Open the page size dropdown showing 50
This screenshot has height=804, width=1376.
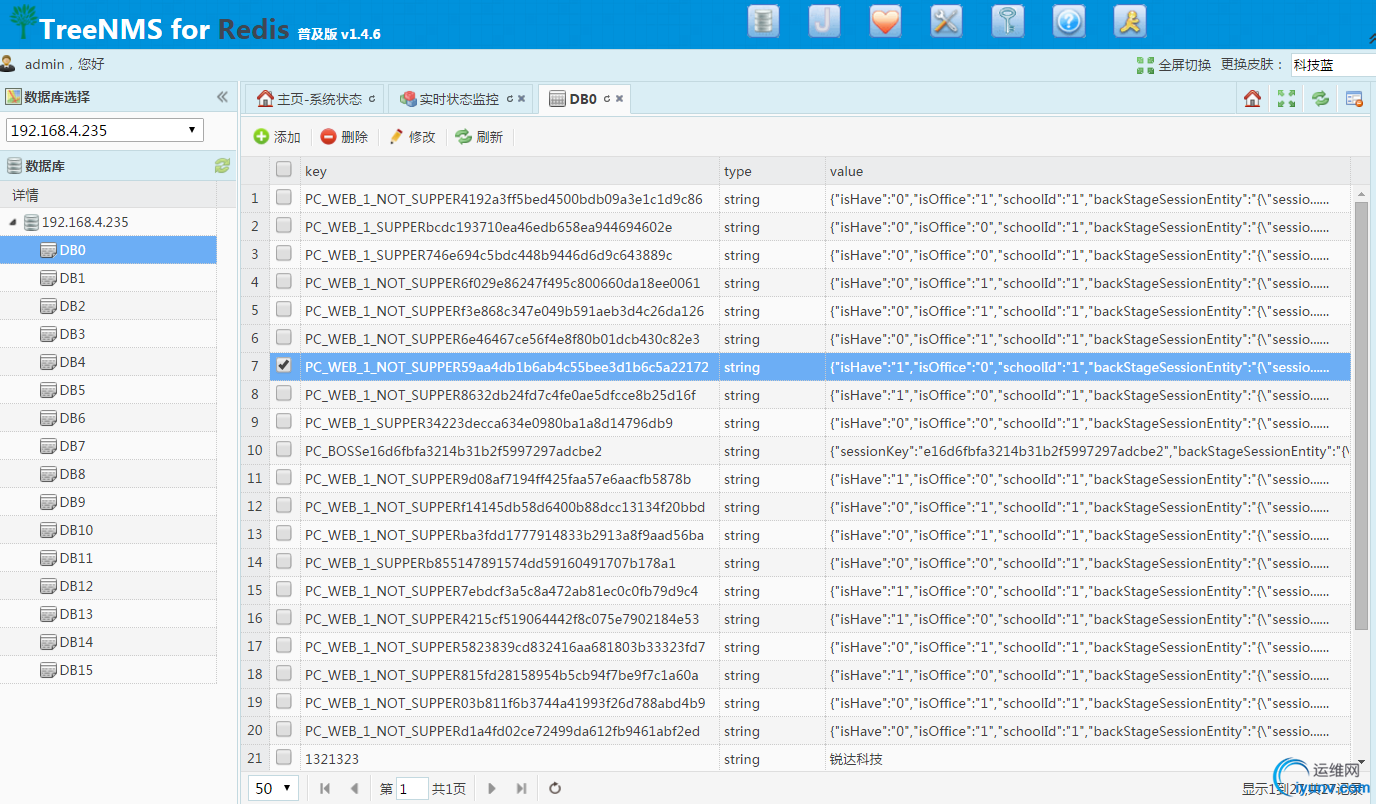pos(274,788)
